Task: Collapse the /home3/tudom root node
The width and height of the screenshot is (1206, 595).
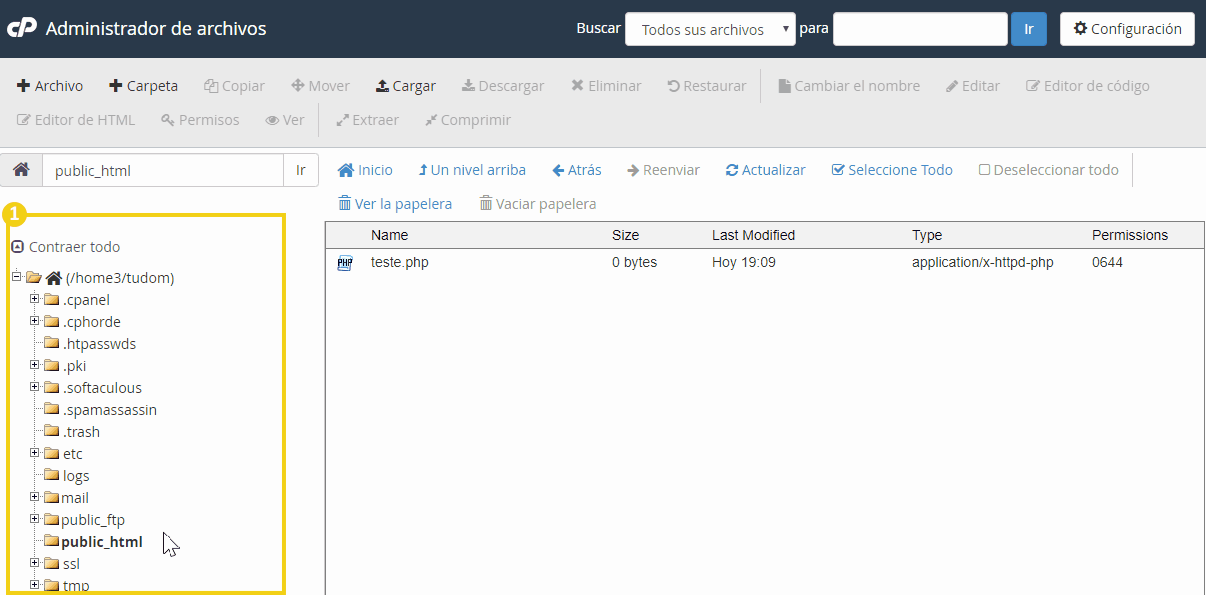Action: 16,277
